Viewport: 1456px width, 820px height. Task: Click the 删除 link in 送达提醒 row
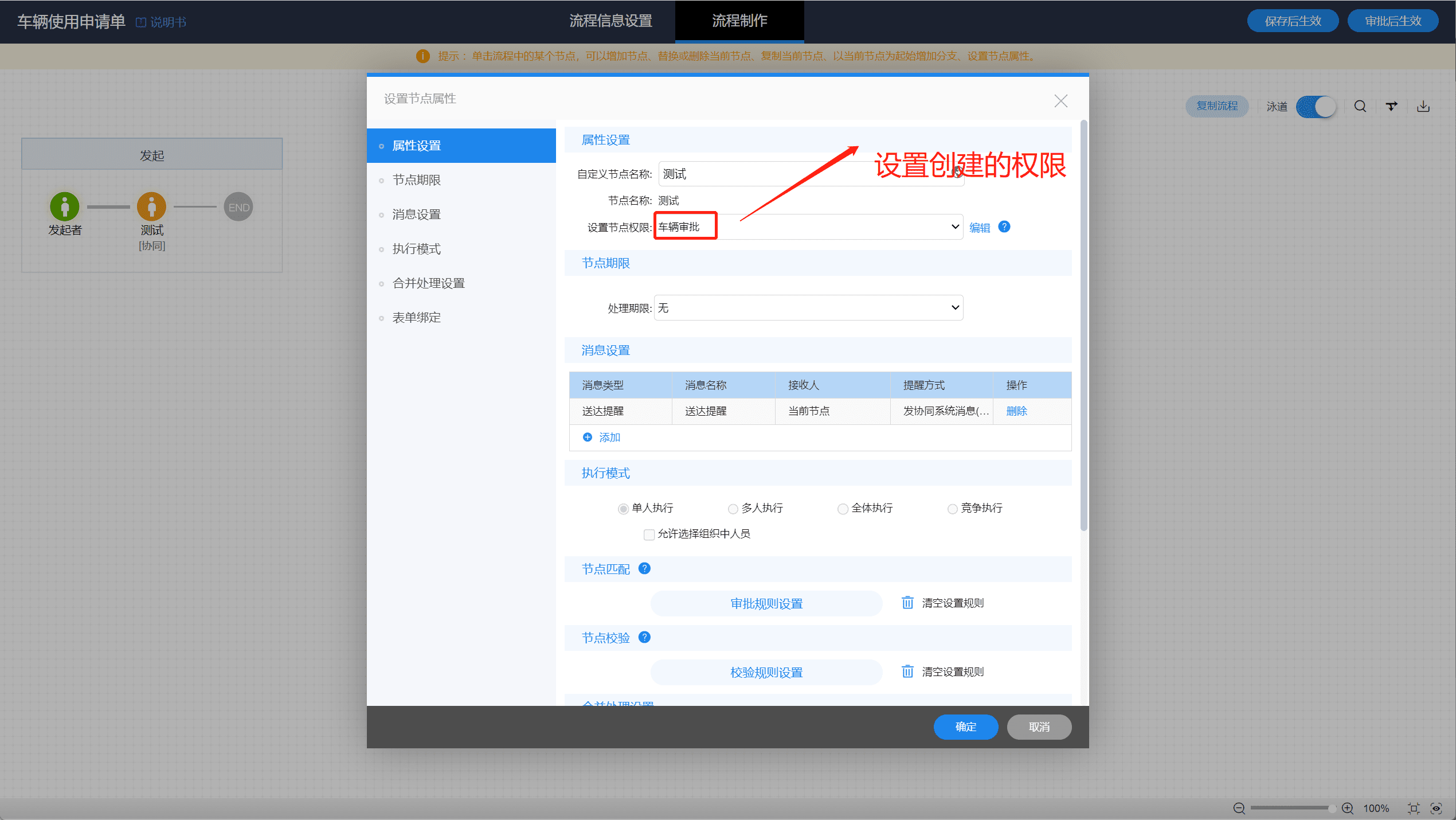coord(1017,411)
